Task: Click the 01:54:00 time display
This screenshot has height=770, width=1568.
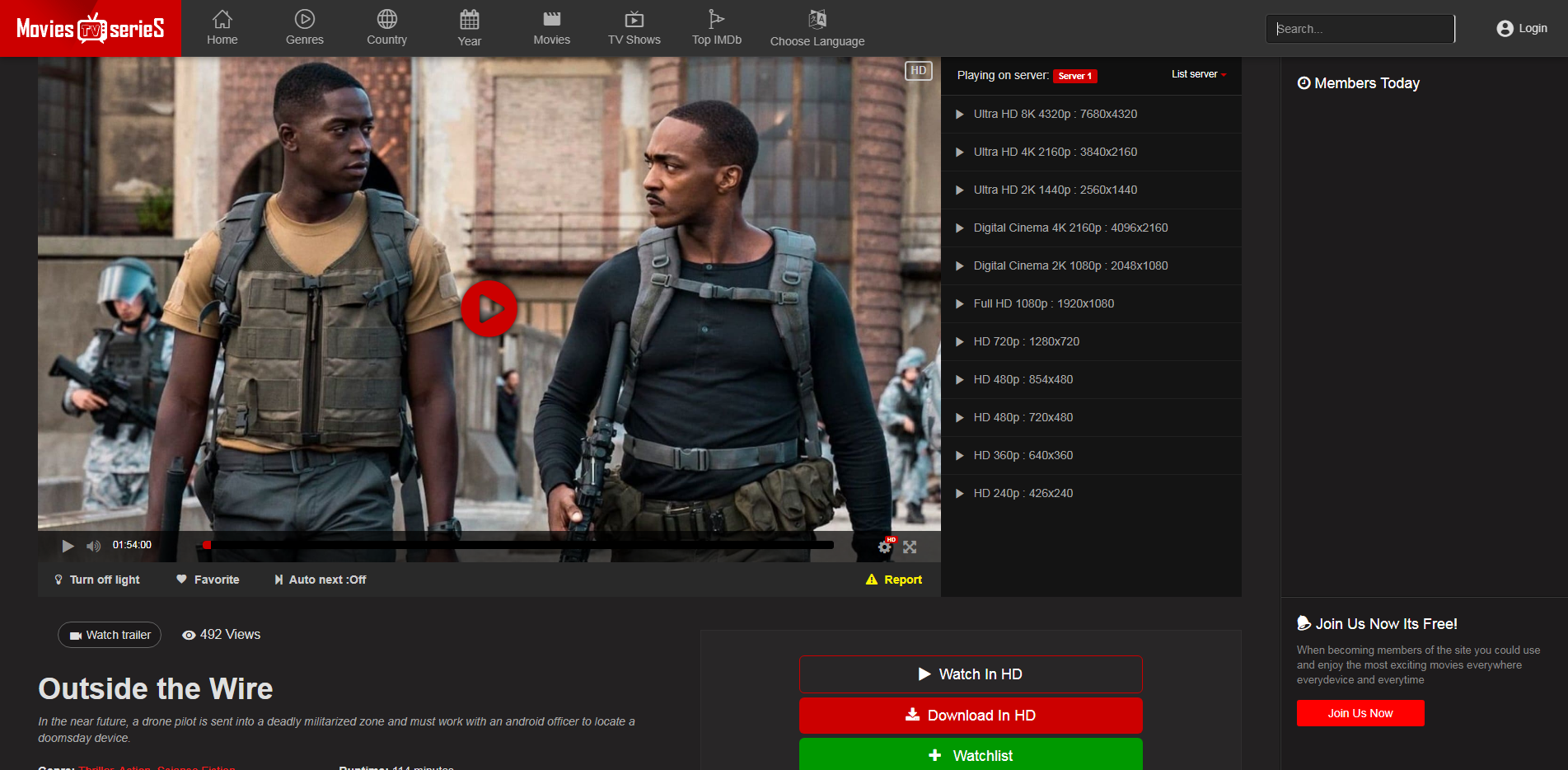Action: point(132,545)
